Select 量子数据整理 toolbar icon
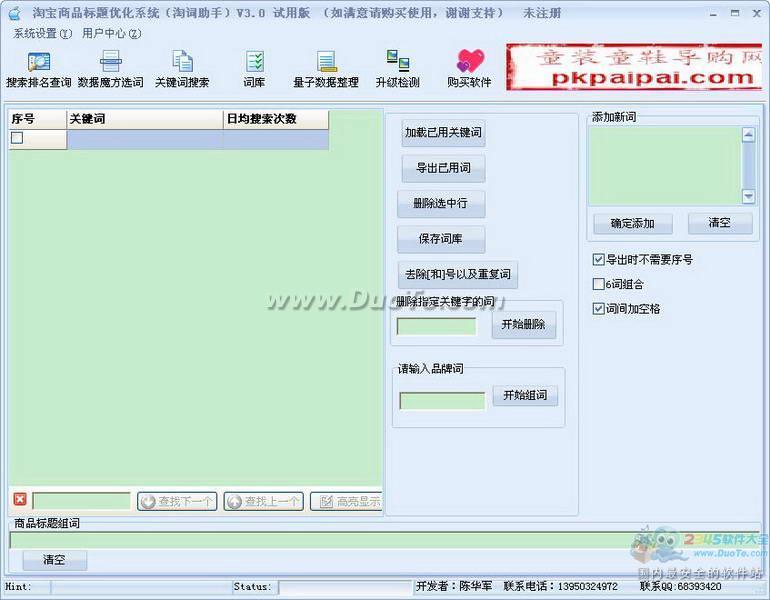 (x=325, y=68)
